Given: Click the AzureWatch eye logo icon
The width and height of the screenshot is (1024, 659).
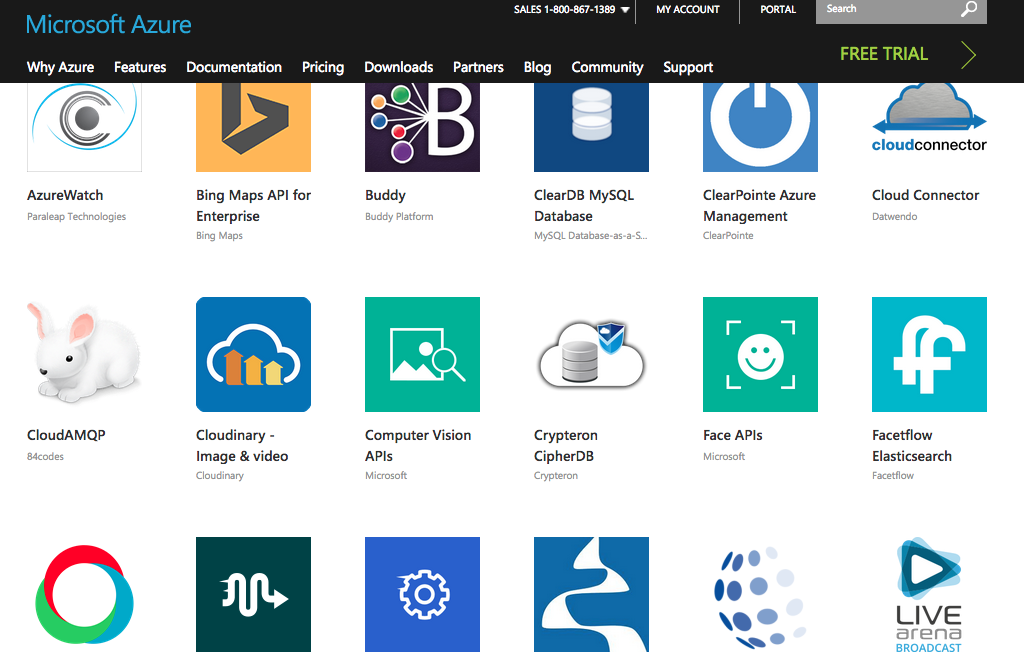Looking at the screenshot, I should (84, 124).
